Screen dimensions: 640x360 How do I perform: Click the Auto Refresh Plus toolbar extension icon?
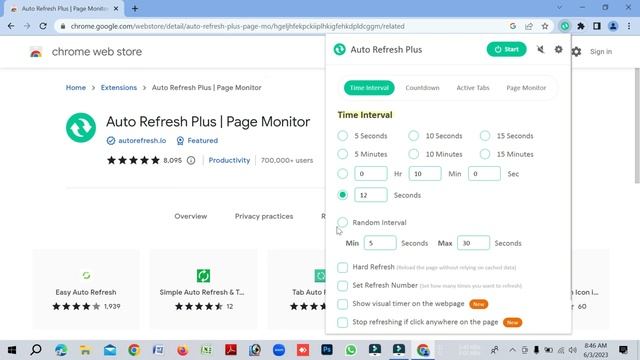click(565, 26)
